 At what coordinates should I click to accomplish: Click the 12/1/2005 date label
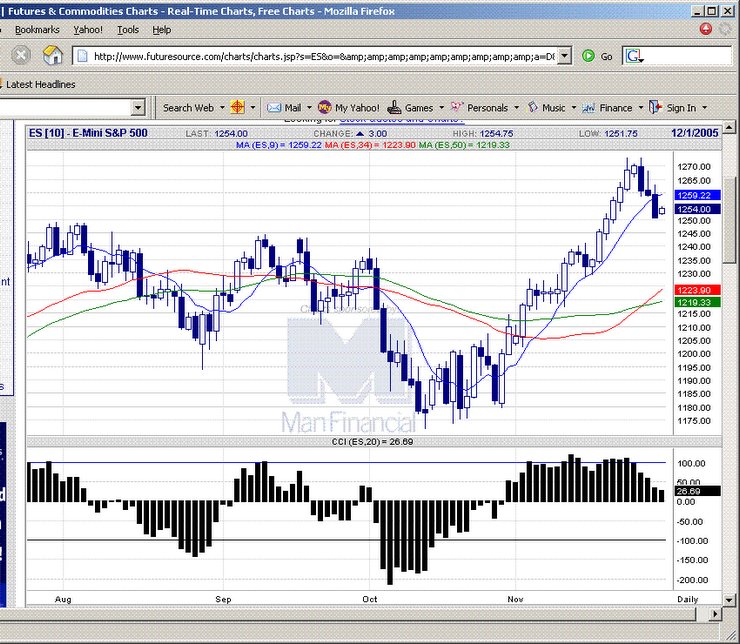695,133
